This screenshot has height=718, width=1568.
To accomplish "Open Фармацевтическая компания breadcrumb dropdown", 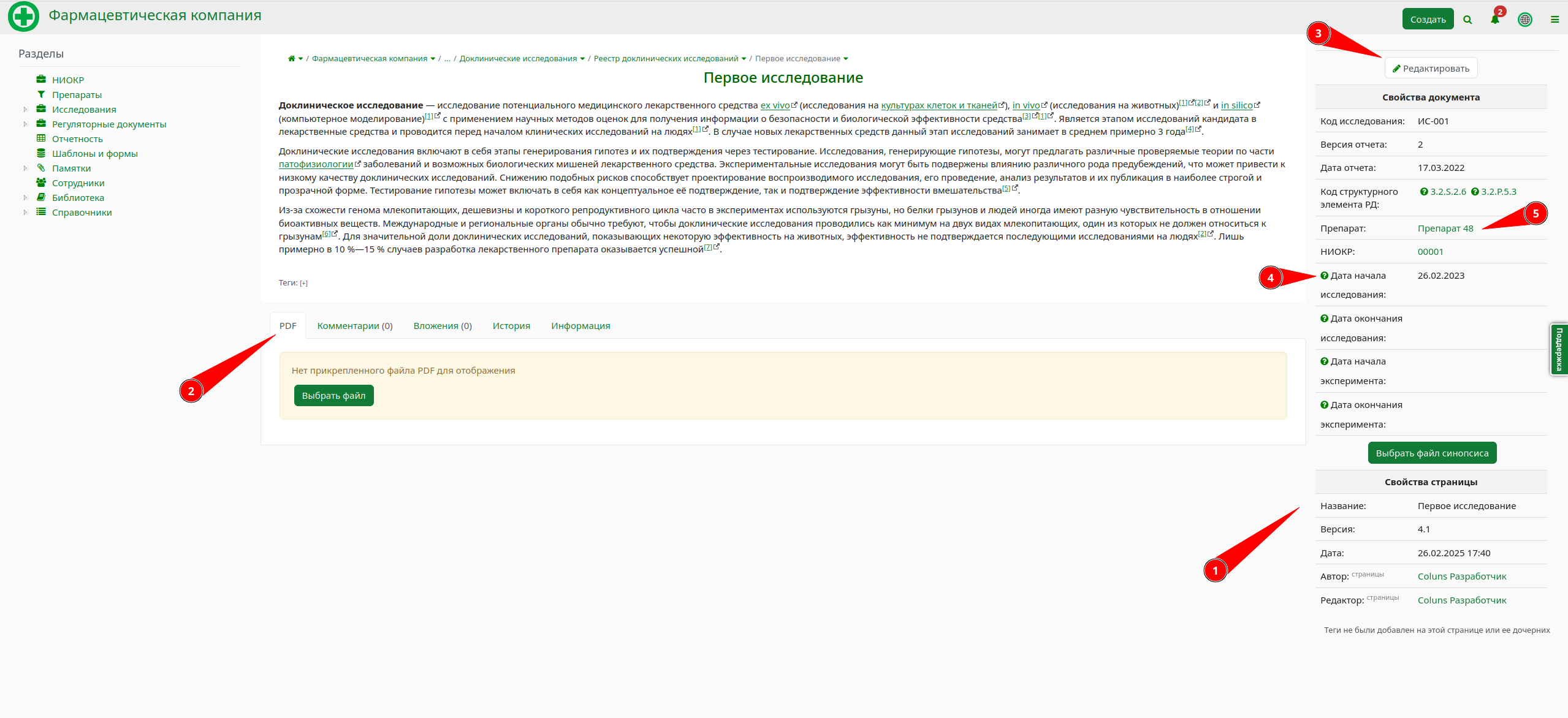I will click(x=433, y=59).
